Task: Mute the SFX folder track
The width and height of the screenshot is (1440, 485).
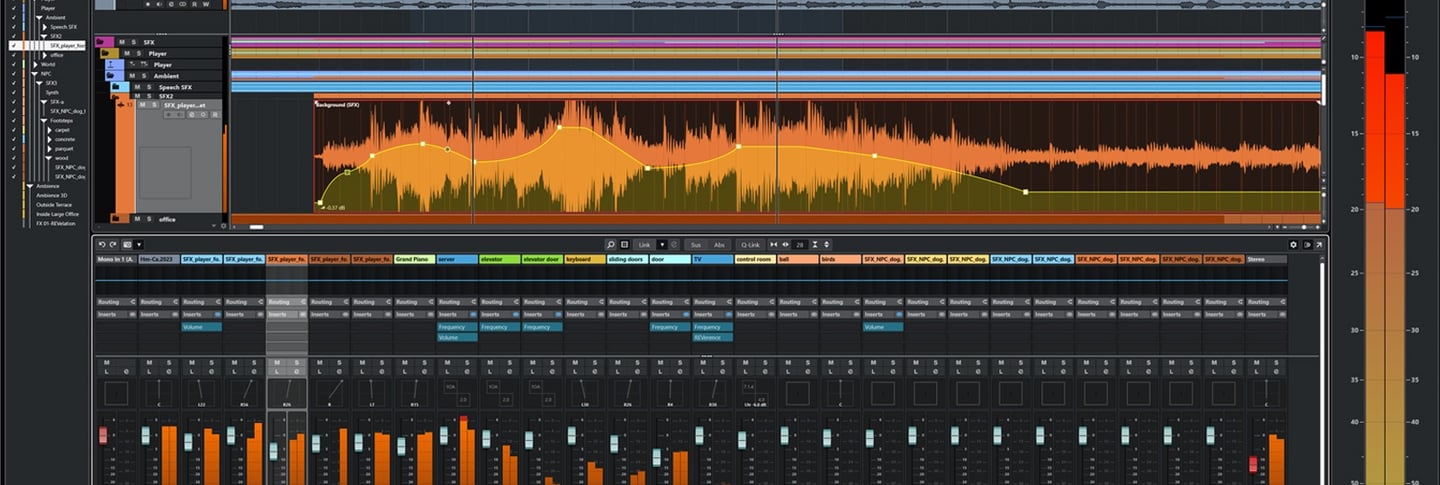Action: tap(122, 42)
